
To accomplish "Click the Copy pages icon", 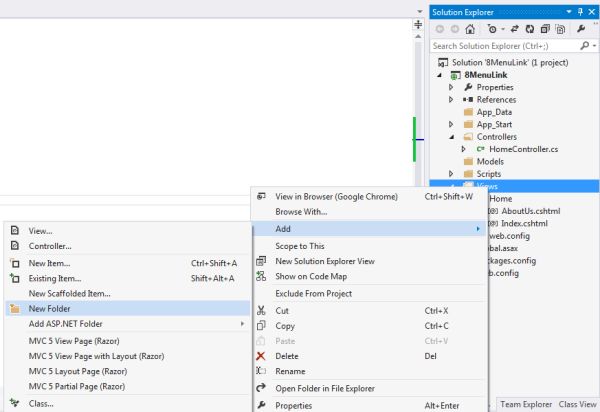I will click(x=261, y=326).
